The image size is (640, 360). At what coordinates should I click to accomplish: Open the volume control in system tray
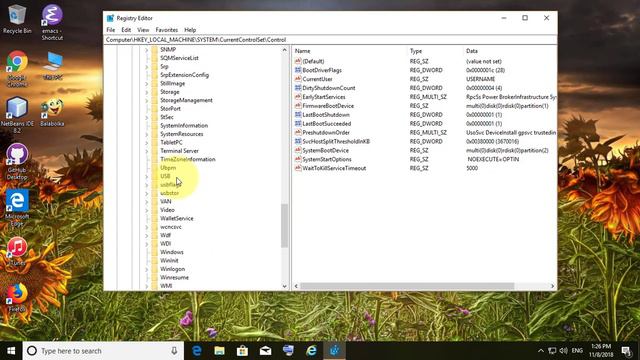point(564,351)
